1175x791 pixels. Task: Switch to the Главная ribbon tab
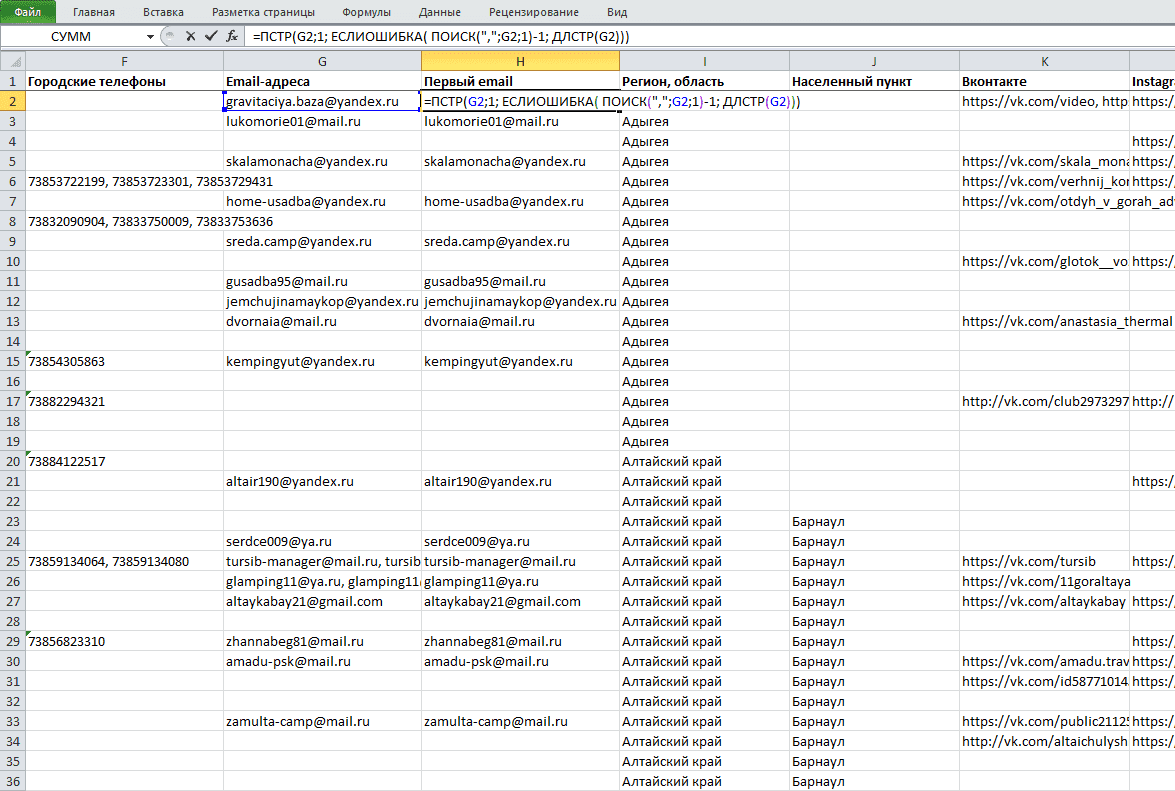(94, 12)
